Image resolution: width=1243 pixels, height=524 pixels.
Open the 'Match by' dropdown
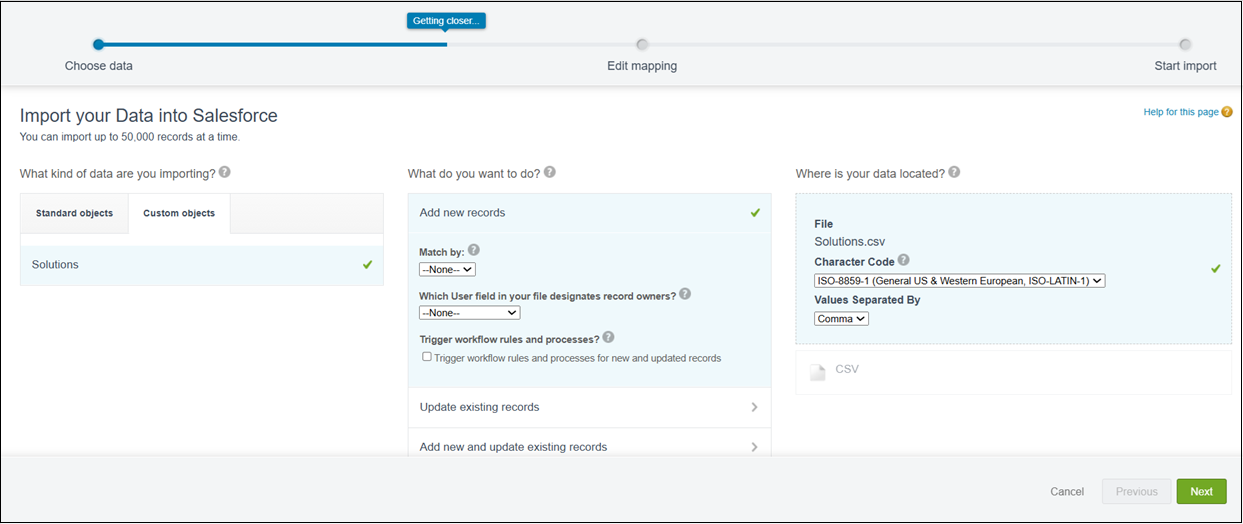click(447, 269)
